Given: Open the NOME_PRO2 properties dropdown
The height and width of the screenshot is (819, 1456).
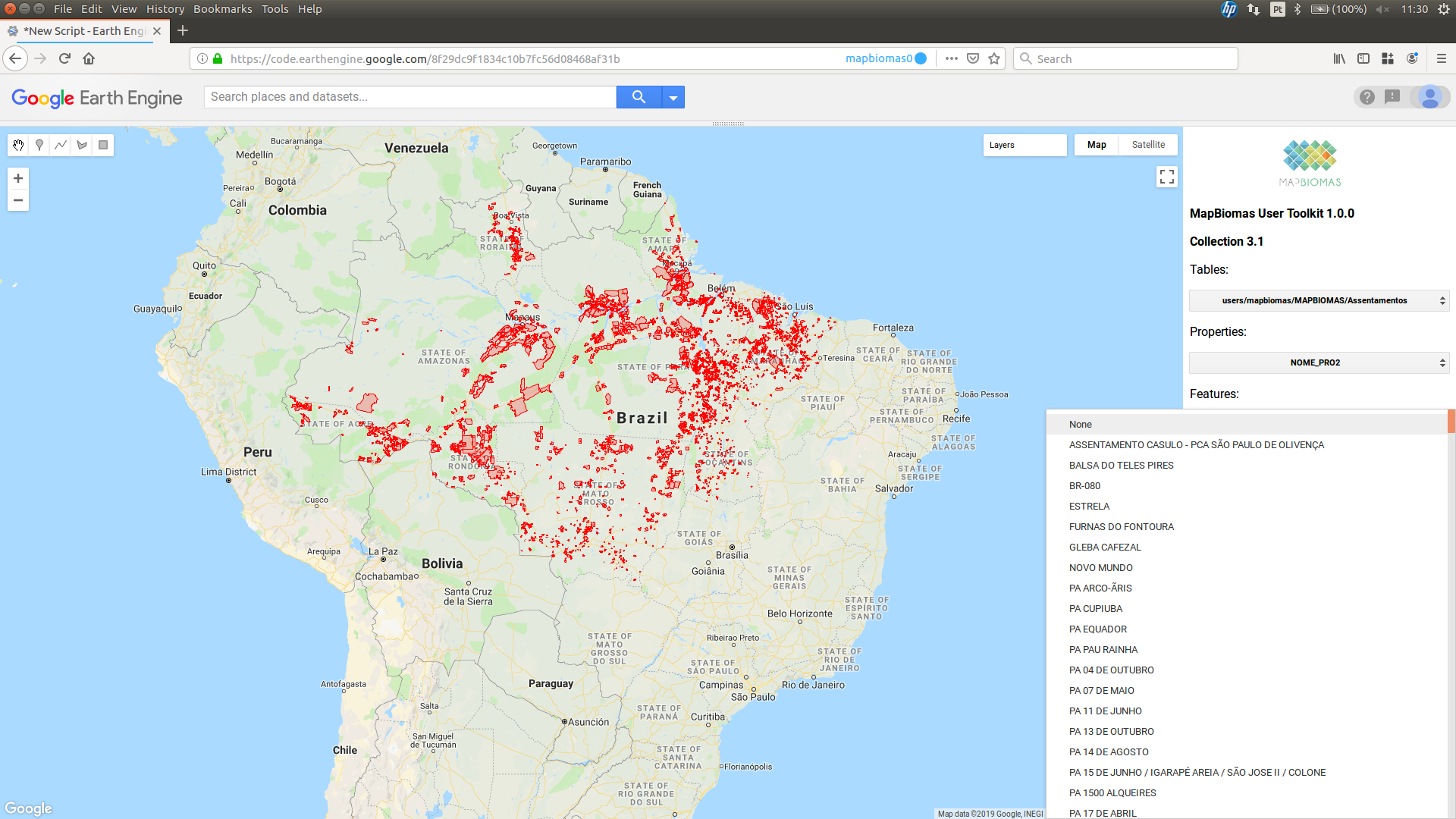Looking at the screenshot, I should click(x=1319, y=362).
